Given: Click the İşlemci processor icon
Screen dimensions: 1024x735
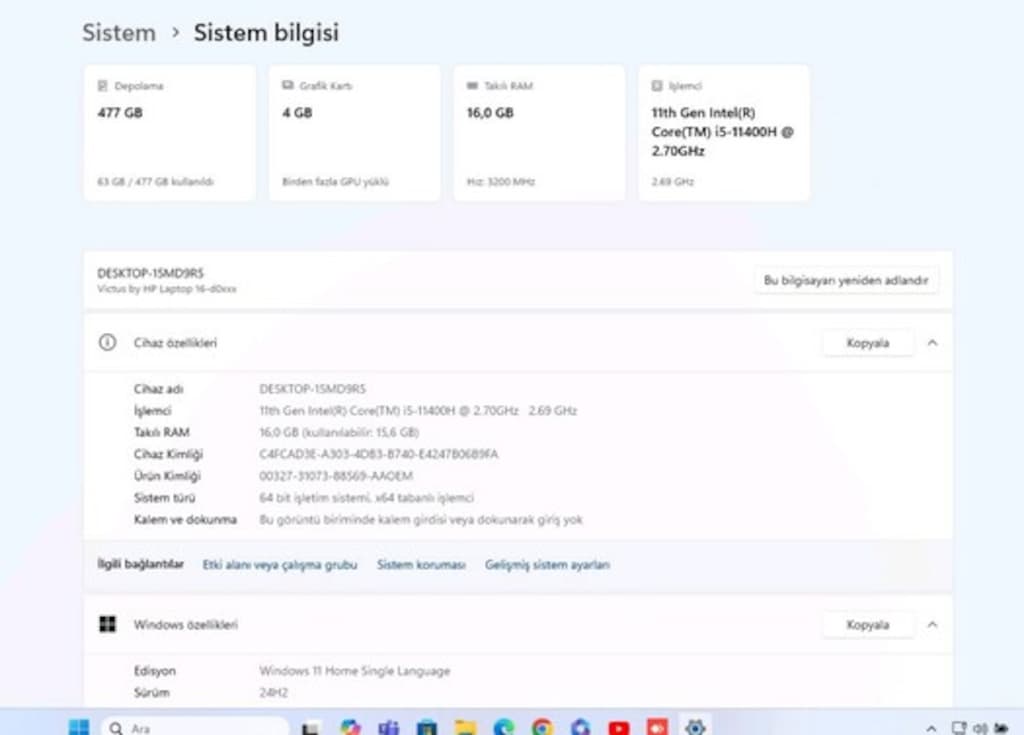Looking at the screenshot, I should [x=657, y=86].
